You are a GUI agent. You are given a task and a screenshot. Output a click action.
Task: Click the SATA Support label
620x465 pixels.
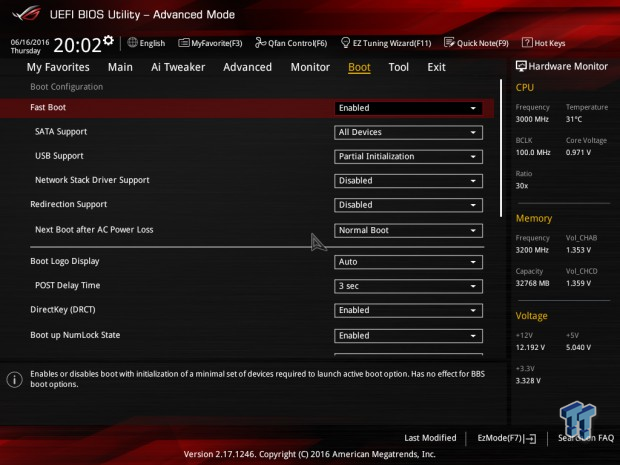tap(61, 132)
